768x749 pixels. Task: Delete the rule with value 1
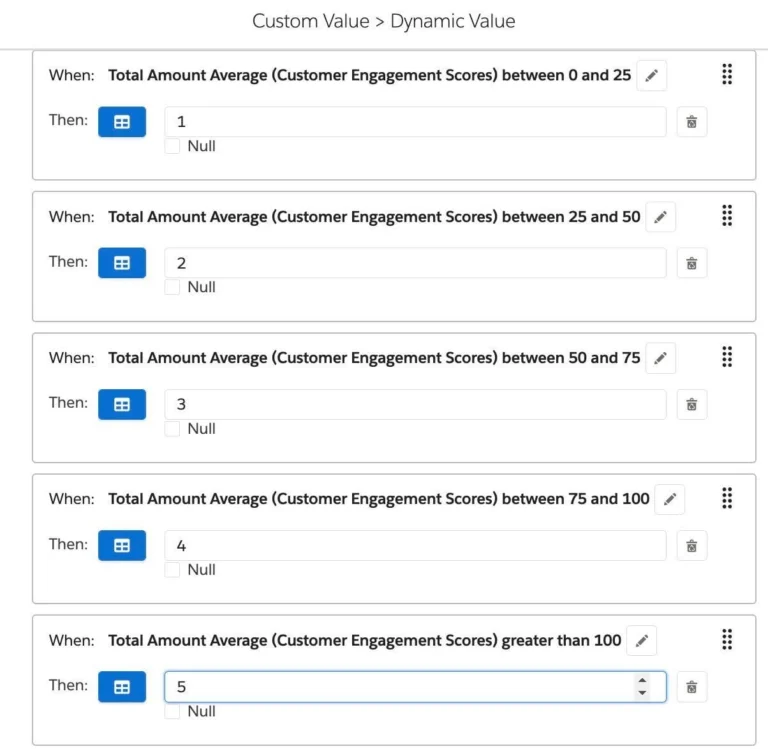coord(691,122)
